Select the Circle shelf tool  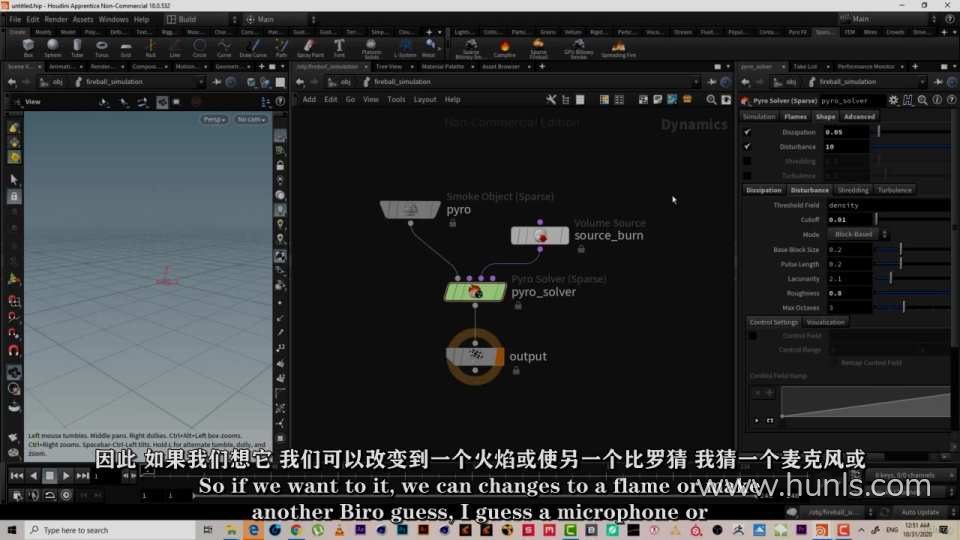(x=200, y=47)
